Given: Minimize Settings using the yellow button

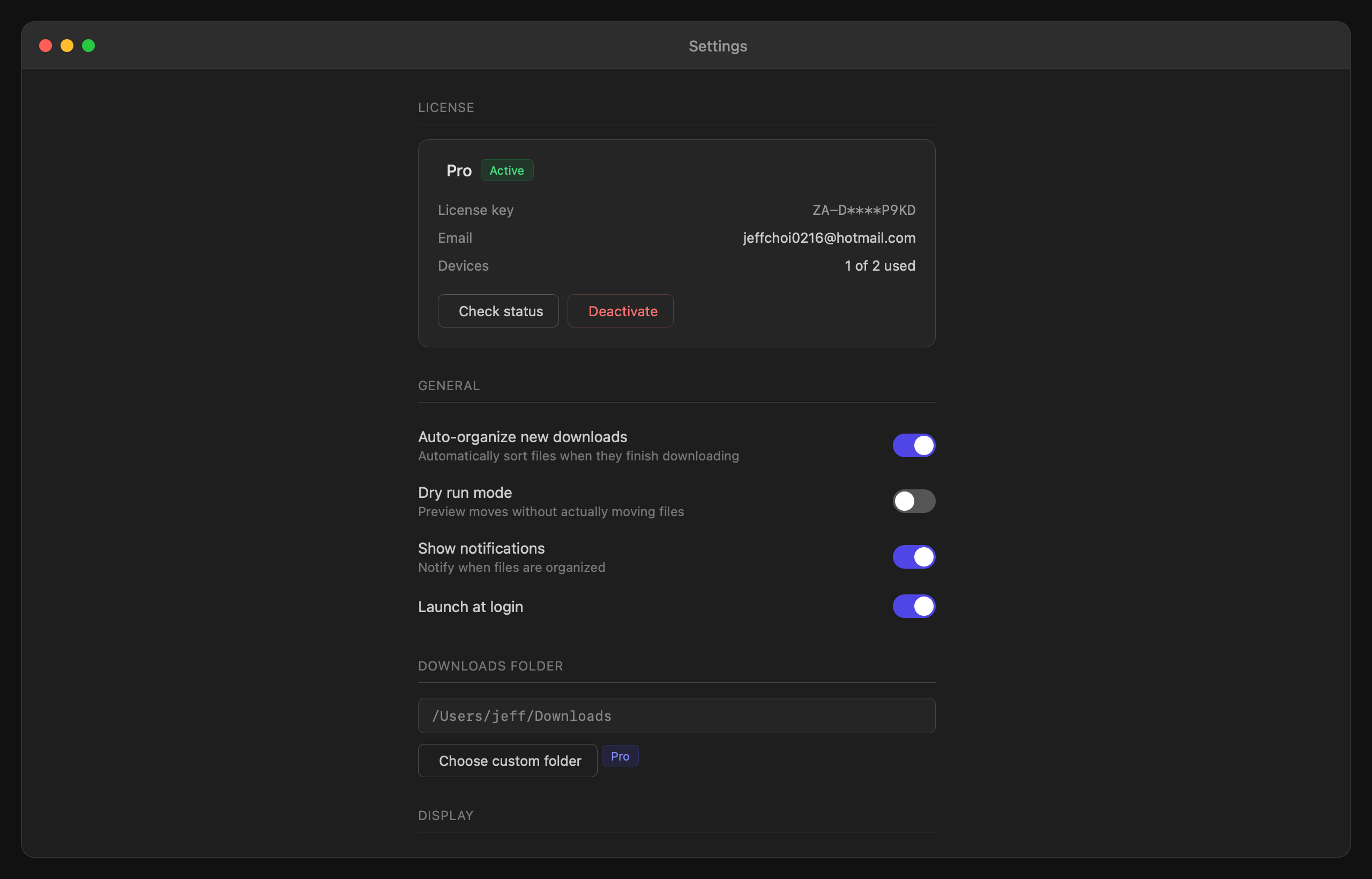Looking at the screenshot, I should (x=67, y=46).
